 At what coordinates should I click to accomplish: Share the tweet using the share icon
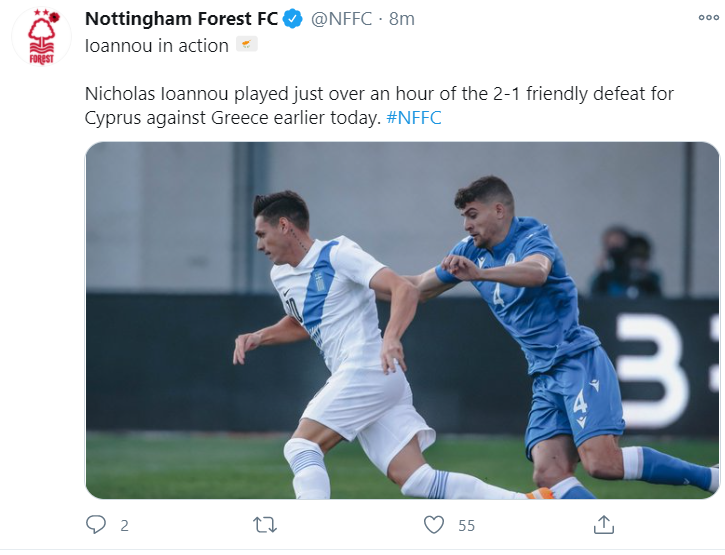(x=603, y=525)
